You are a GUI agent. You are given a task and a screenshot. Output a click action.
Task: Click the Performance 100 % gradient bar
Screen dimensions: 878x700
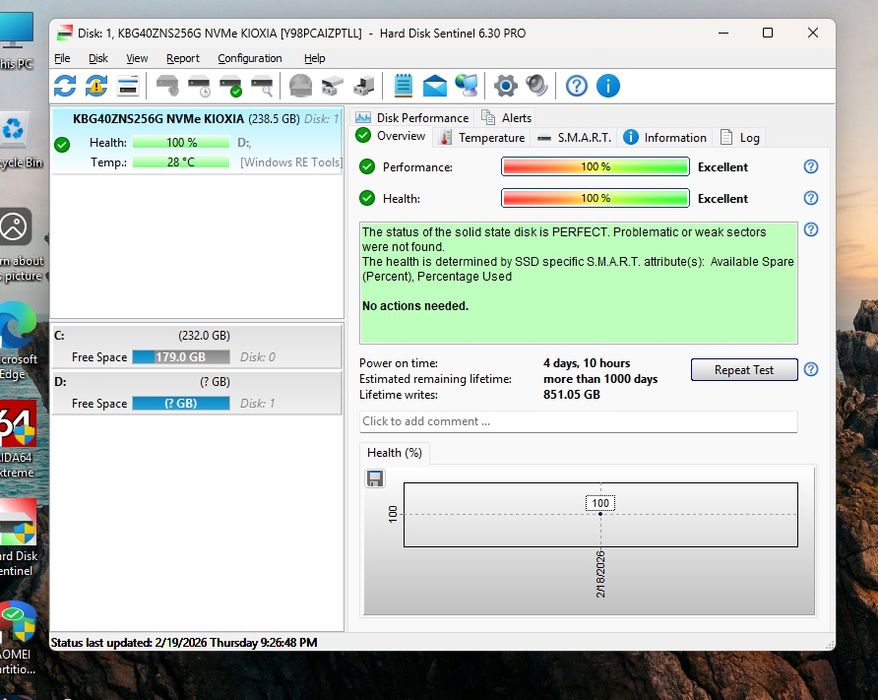[595, 167]
